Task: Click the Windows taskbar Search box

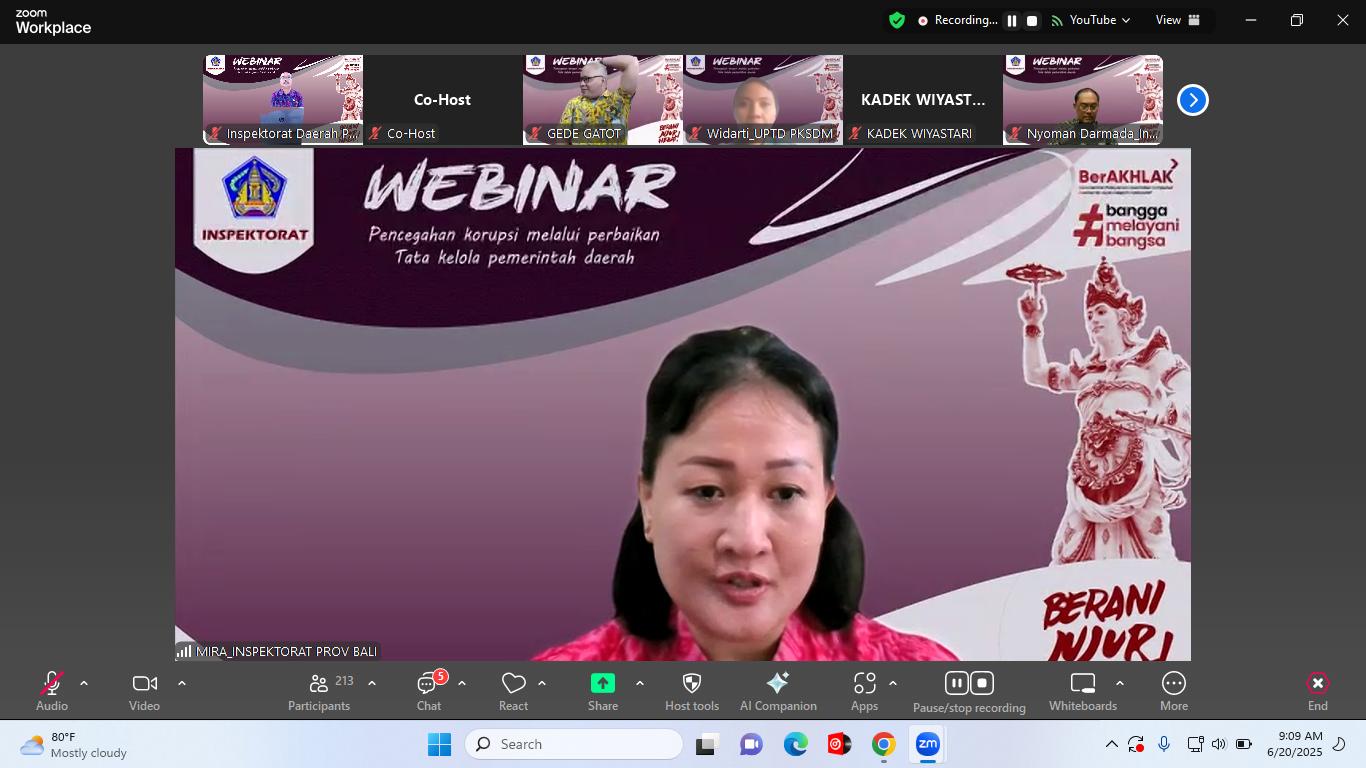Action: coord(574,744)
